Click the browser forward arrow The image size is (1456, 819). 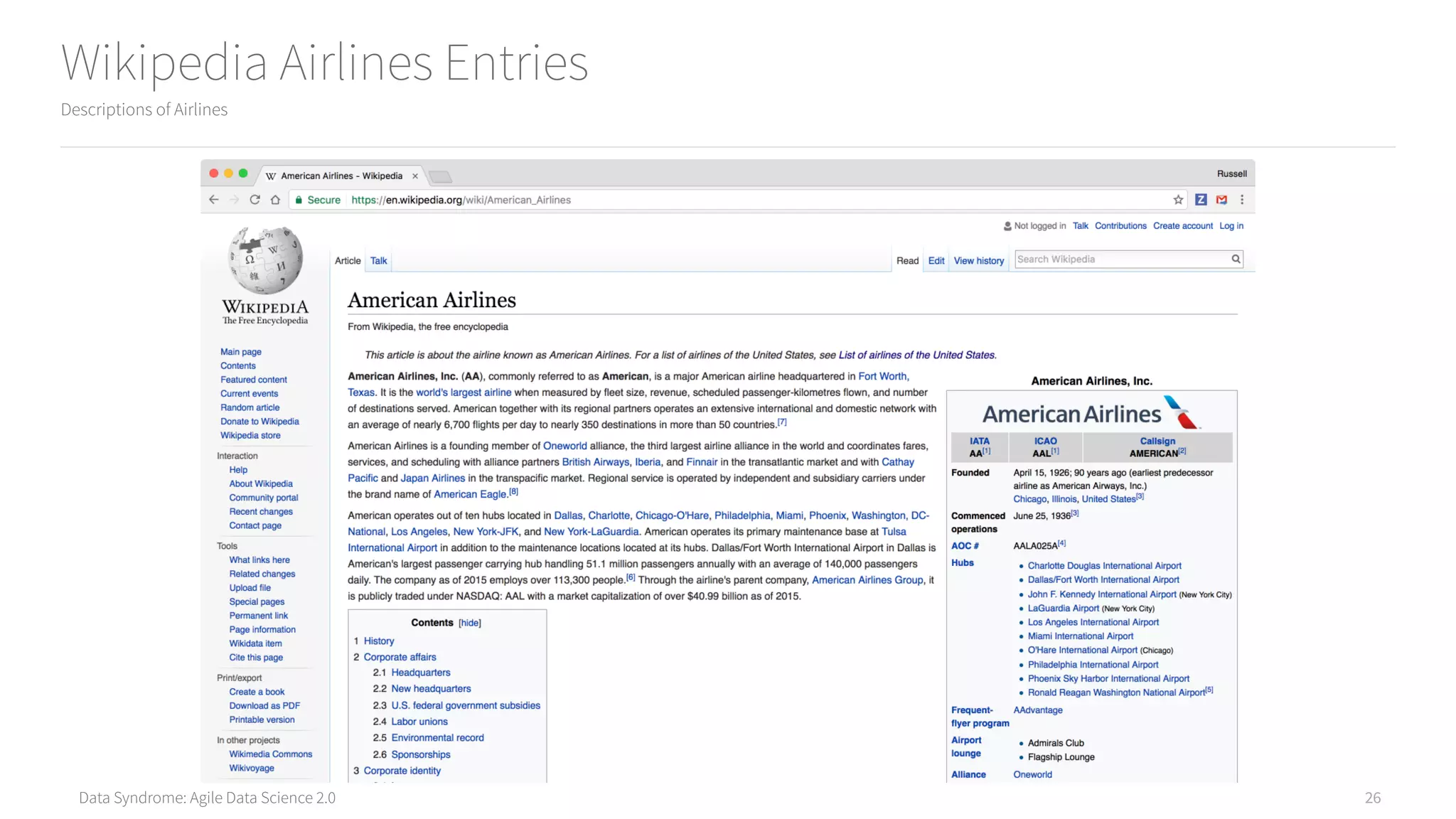(x=234, y=200)
